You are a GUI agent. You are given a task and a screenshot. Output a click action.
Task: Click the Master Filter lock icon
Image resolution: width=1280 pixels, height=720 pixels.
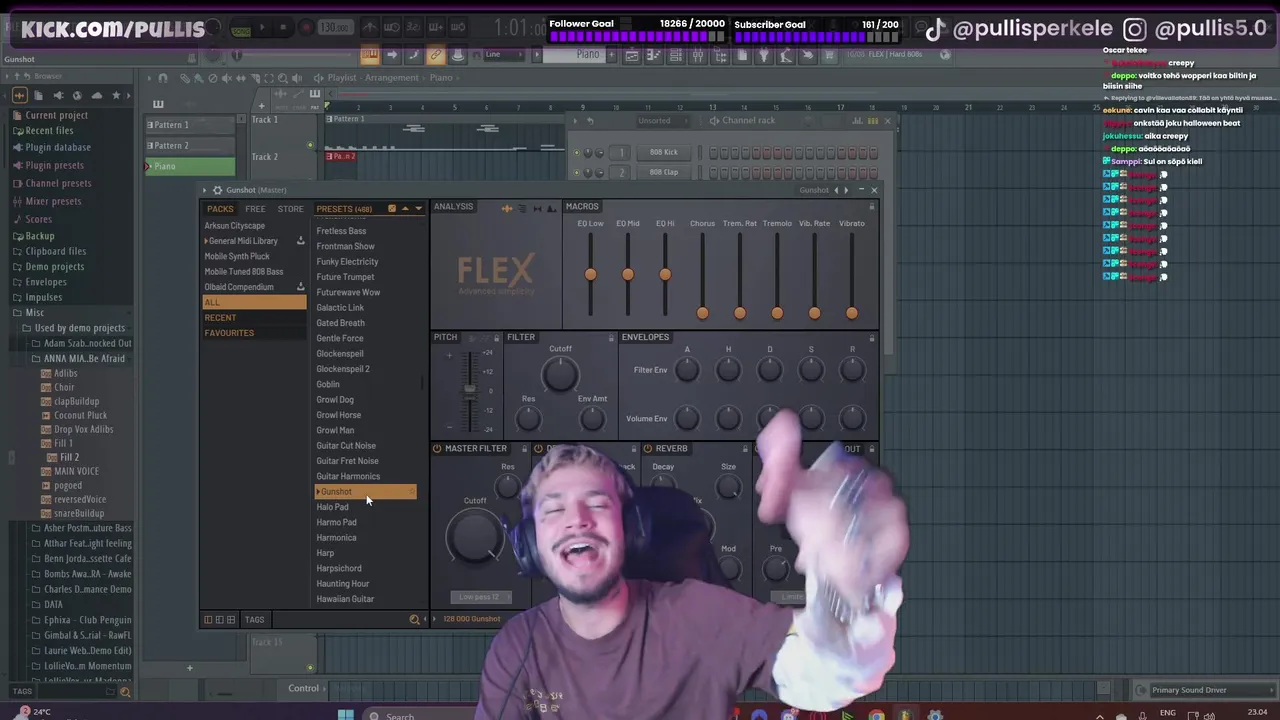[x=525, y=449]
